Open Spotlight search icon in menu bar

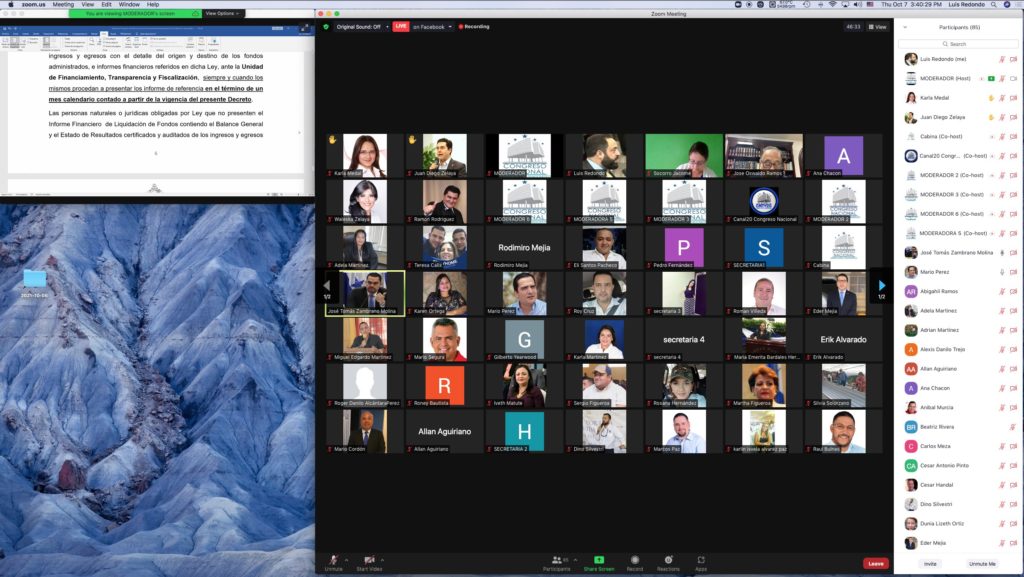pyautogui.click(x=994, y=4)
